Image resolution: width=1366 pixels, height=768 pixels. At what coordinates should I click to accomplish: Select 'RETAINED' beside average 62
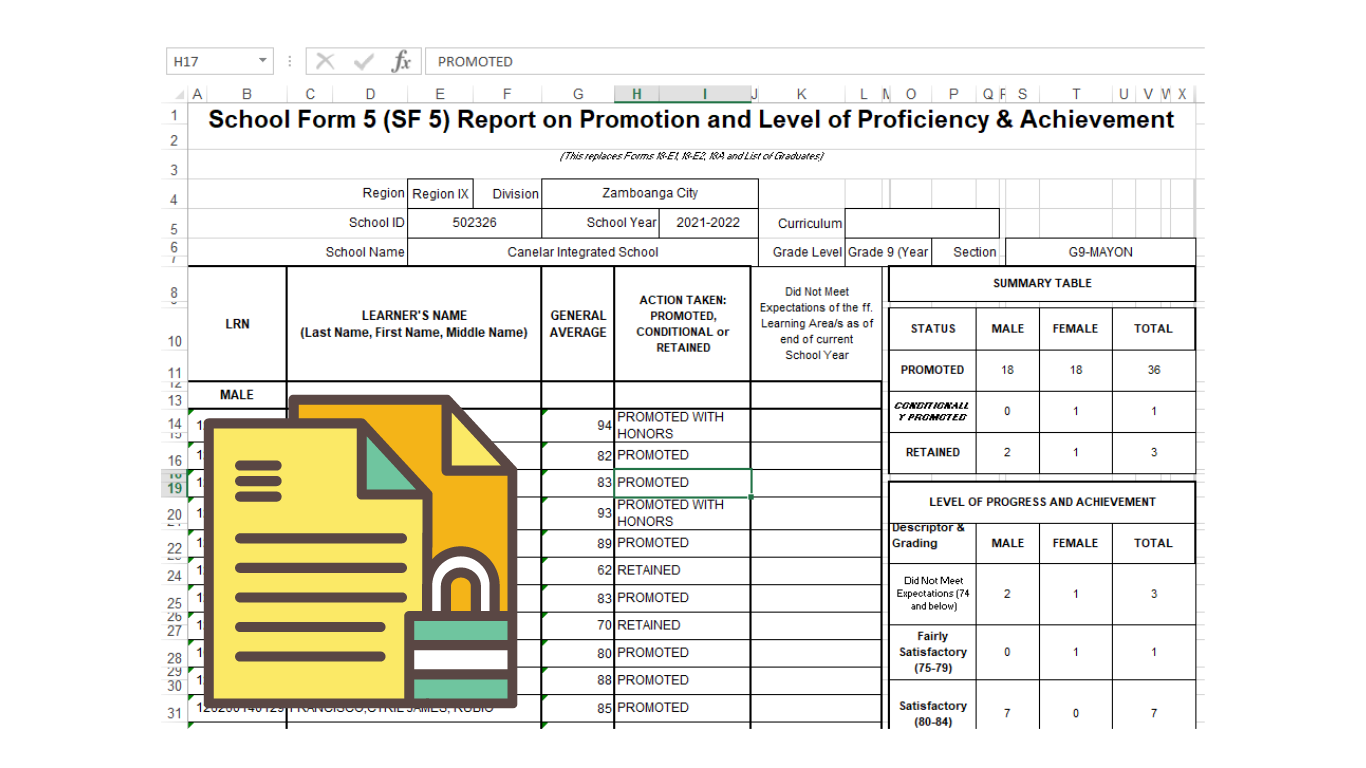pyautogui.click(x=683, y=571)
